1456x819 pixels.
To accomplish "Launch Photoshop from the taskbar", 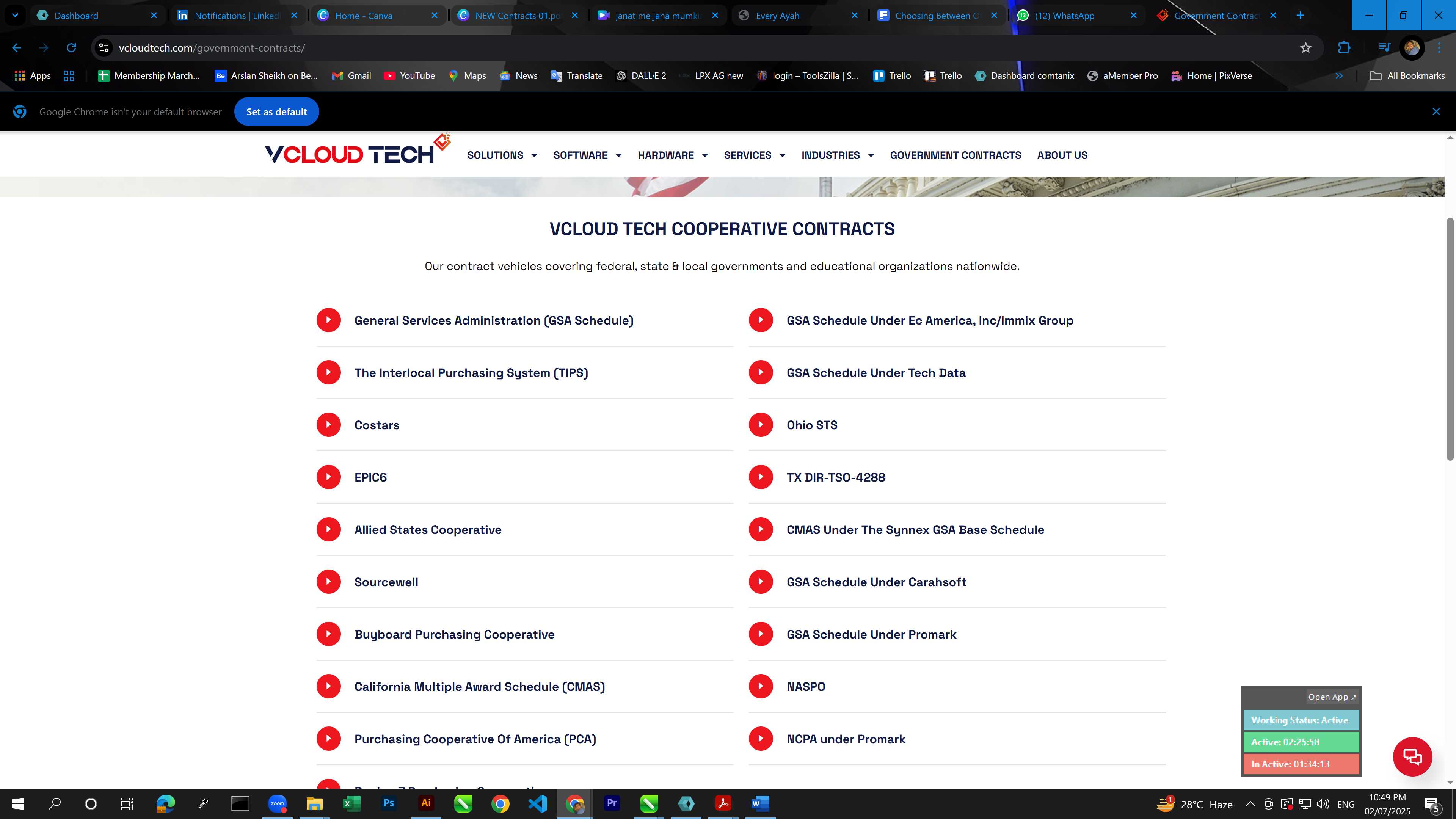I will coord(388,803).
